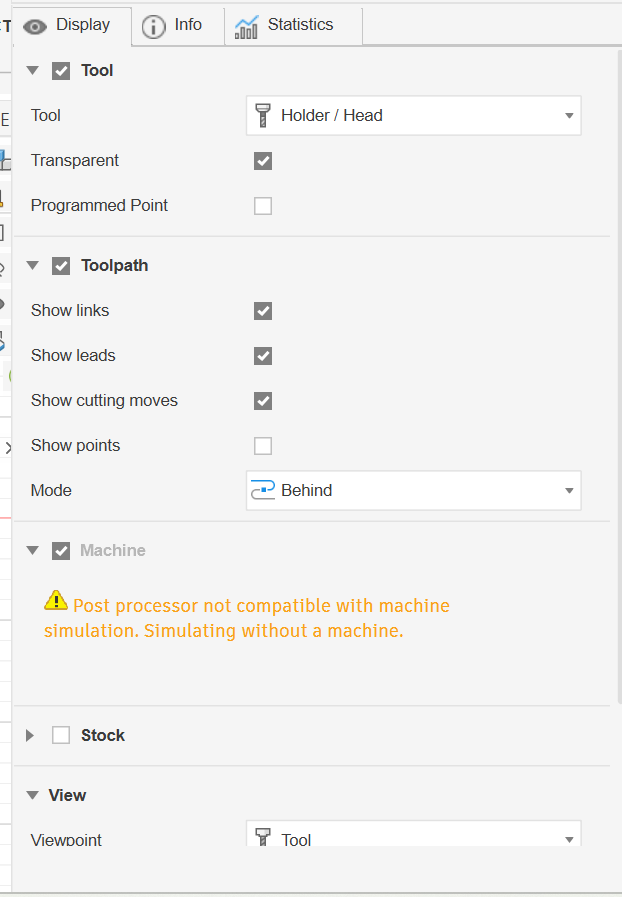This screenshot has height=897, width=622.
Task: Collapse the Toolpath section
Action: [x=32, y=266]
